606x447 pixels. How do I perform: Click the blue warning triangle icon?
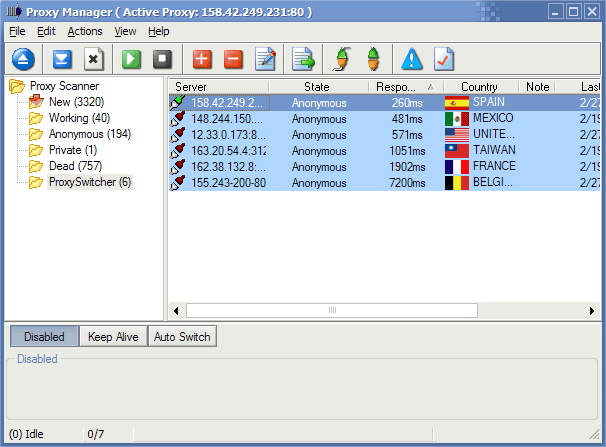click(412, 59)
